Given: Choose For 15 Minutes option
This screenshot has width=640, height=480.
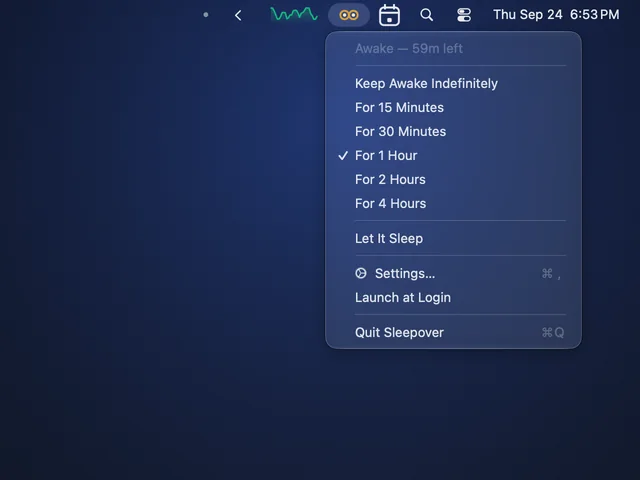Looking at the screenshot, I should 453,108.
